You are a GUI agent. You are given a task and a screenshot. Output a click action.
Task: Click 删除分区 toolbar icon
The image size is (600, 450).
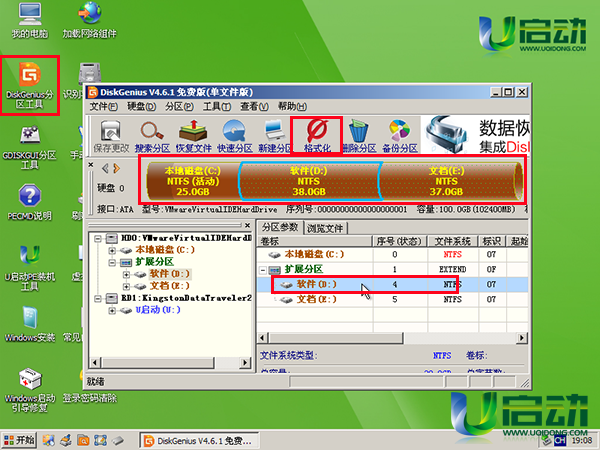click(x=359, y=136)
